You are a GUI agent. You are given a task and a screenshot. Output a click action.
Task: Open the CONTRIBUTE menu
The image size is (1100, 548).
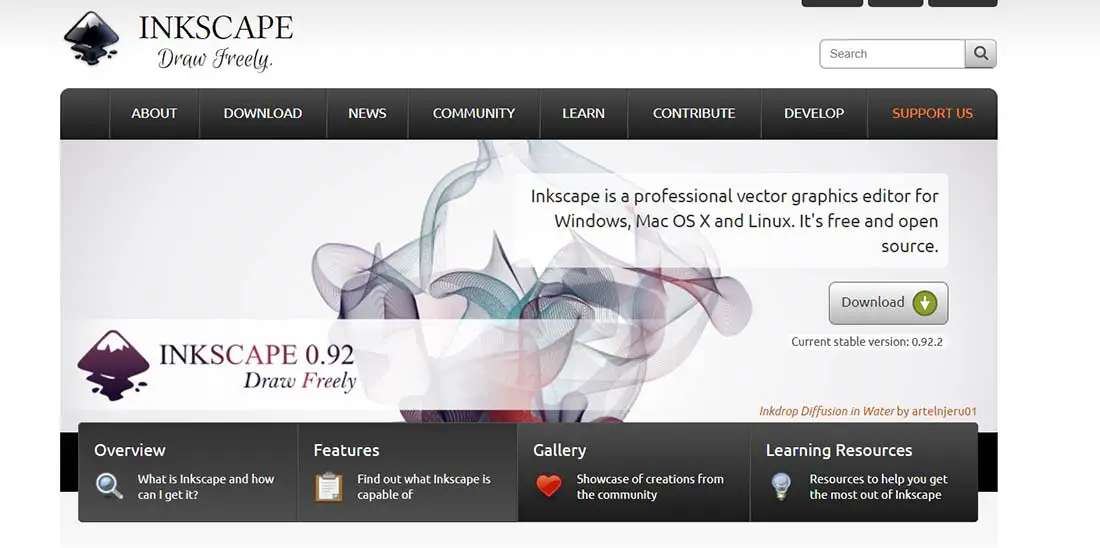(x=695, y=114)
